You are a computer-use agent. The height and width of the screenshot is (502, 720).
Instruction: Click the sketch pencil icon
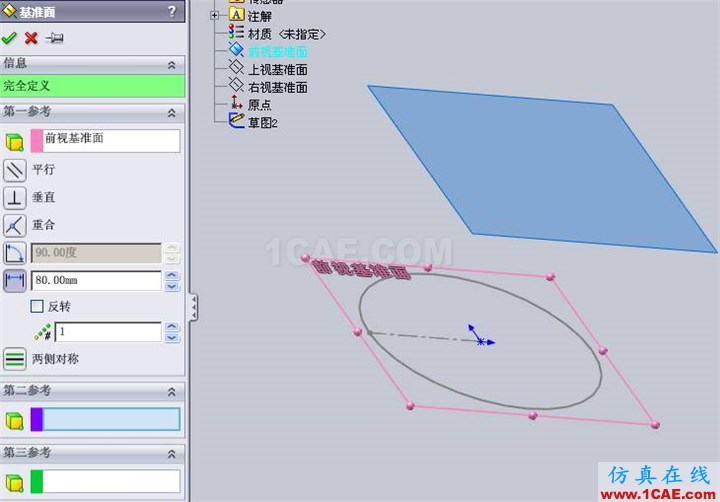click(x=236, y=120)
